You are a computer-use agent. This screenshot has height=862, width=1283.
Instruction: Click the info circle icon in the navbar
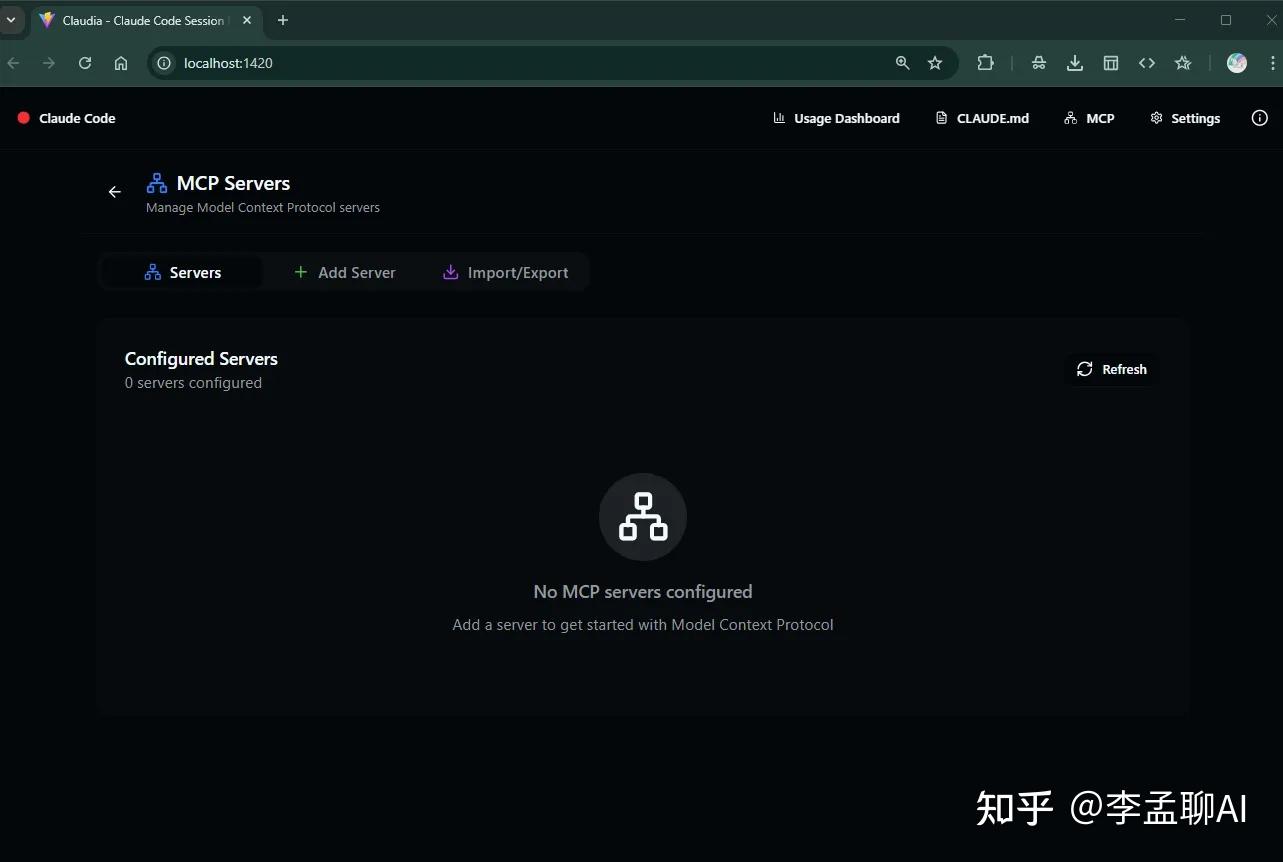(1259, 118)
